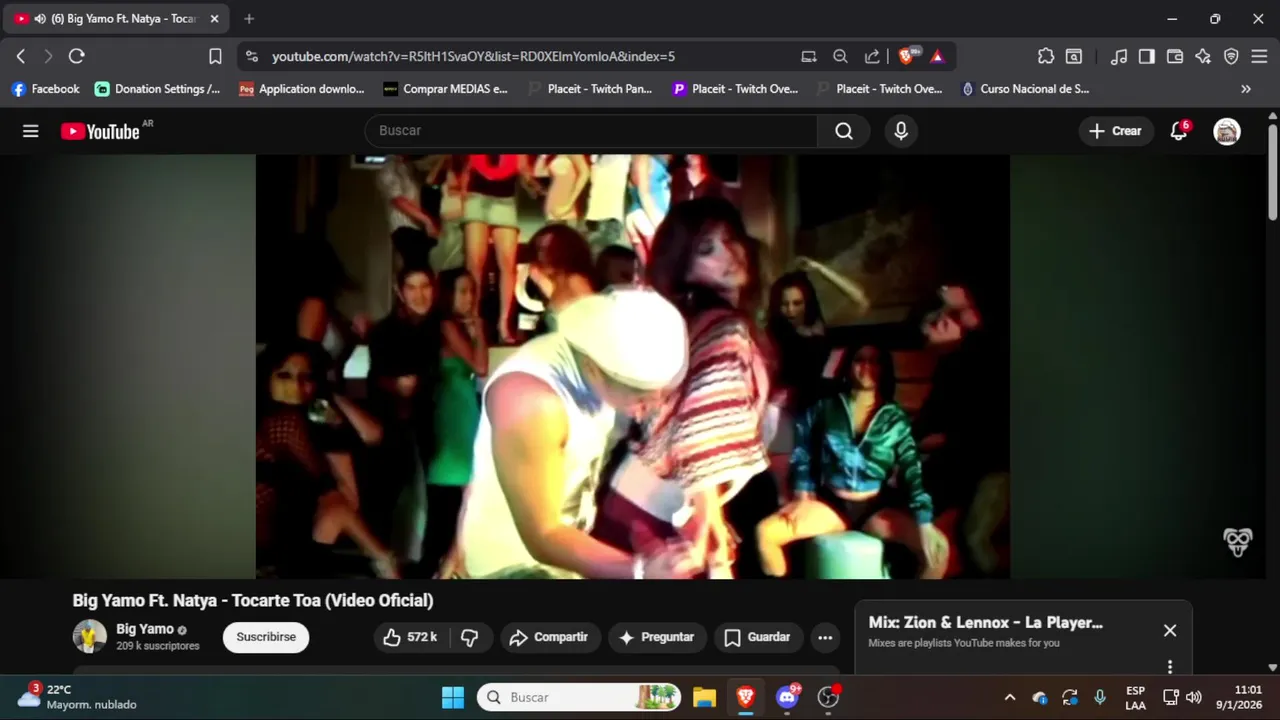Open the Curso Nacional de S... bookmark
The width and height of the screenshot is (1280, 720).
click(1025, 89)
